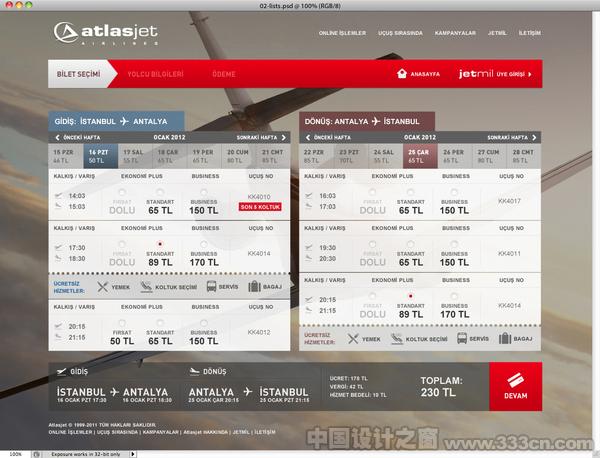Open the Photoshop status bar info arrow

tap(133, 454)
